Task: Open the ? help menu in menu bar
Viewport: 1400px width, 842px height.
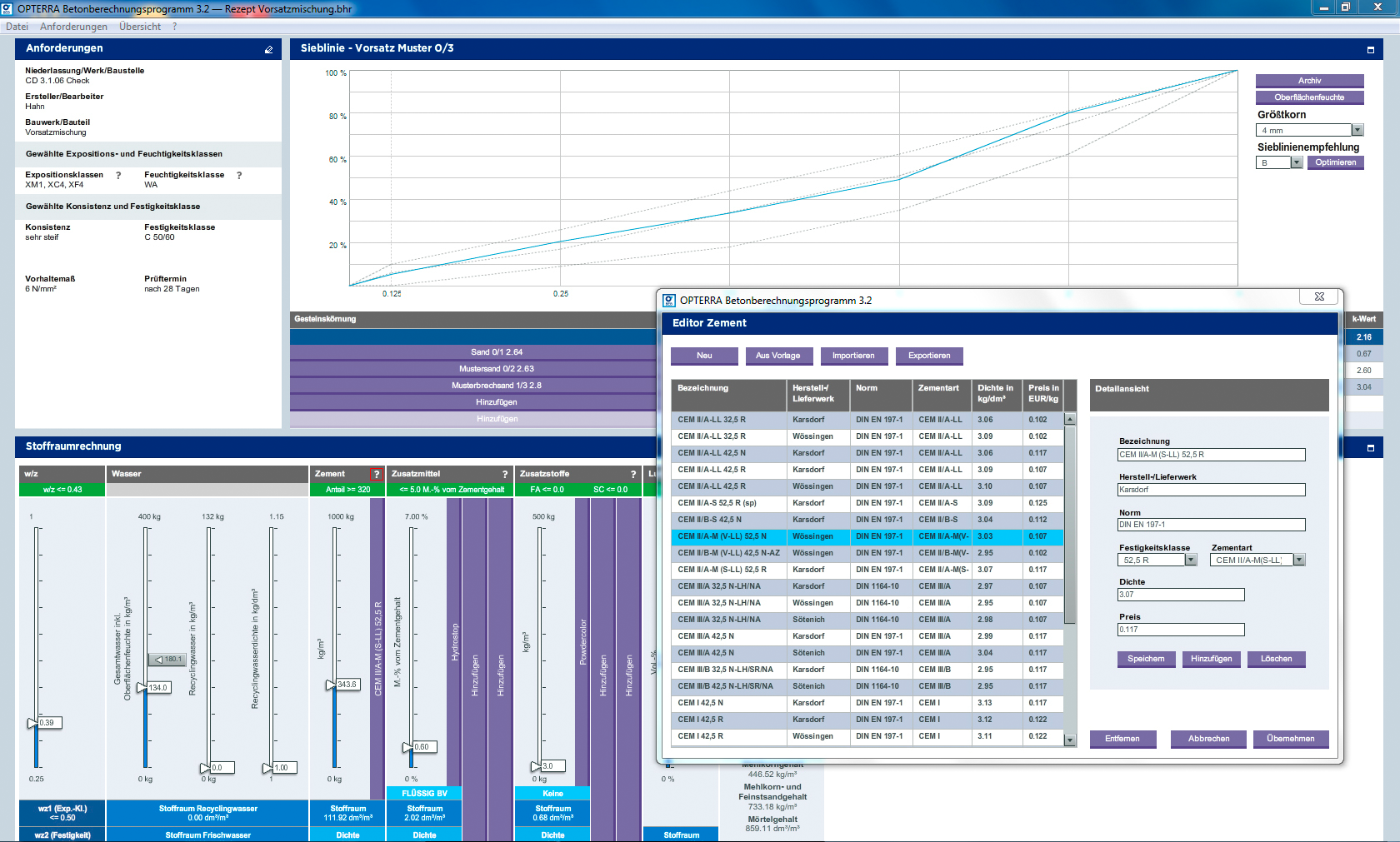Action: point(175,27)
